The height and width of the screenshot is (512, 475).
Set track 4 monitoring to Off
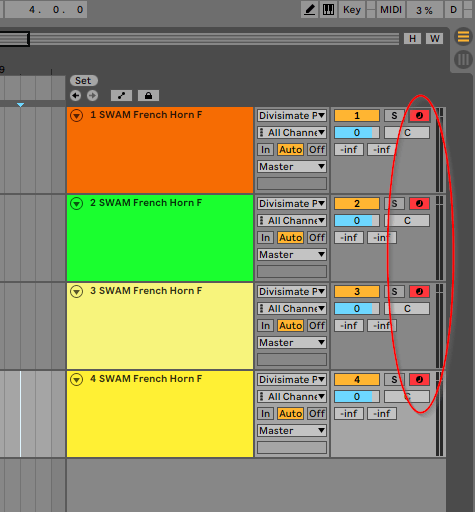317,414
